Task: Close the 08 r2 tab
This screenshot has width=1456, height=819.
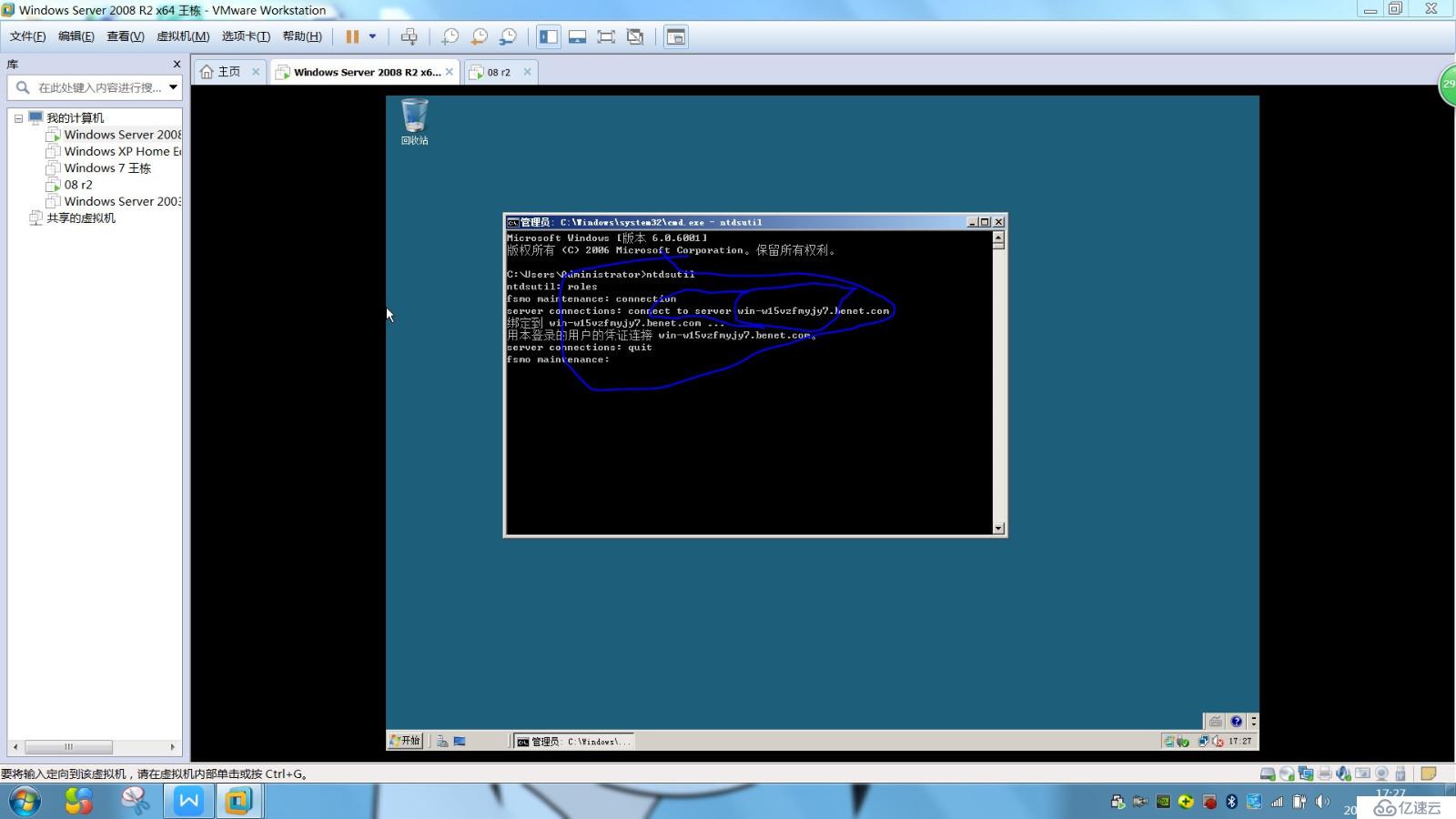Action: pos(527,72)
